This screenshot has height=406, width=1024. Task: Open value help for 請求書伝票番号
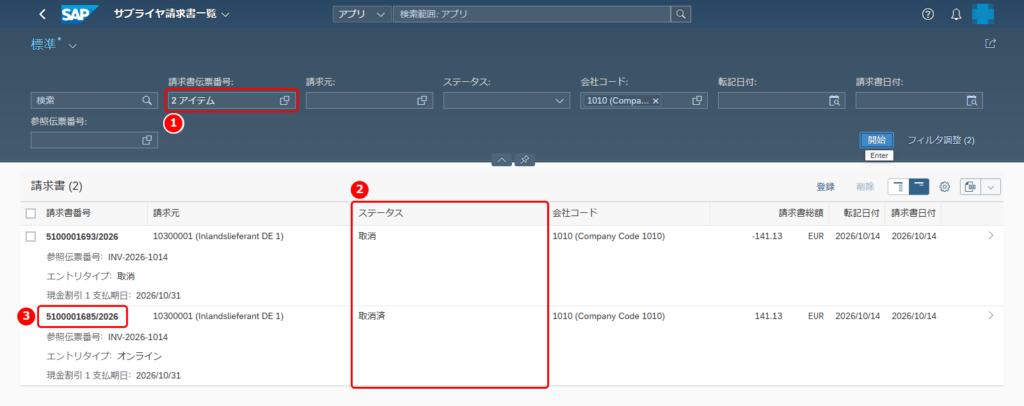pyautogui.click(x=285, y=101)
